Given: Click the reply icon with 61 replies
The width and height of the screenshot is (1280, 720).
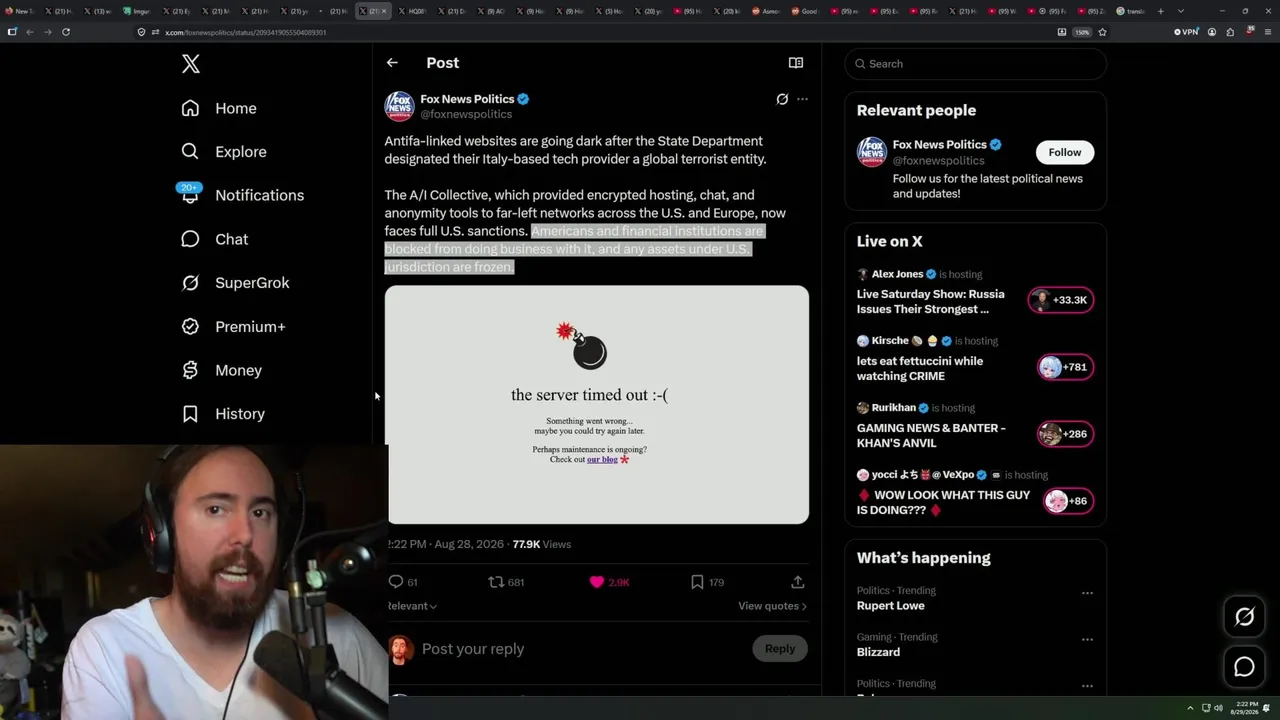Looking at the screenshot, I should point(403,582).
